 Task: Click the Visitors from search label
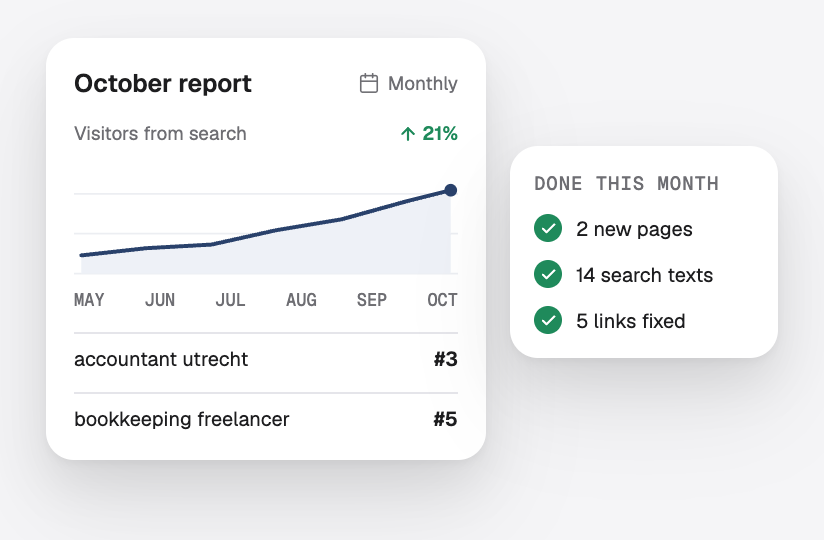(x=160, y=133)
